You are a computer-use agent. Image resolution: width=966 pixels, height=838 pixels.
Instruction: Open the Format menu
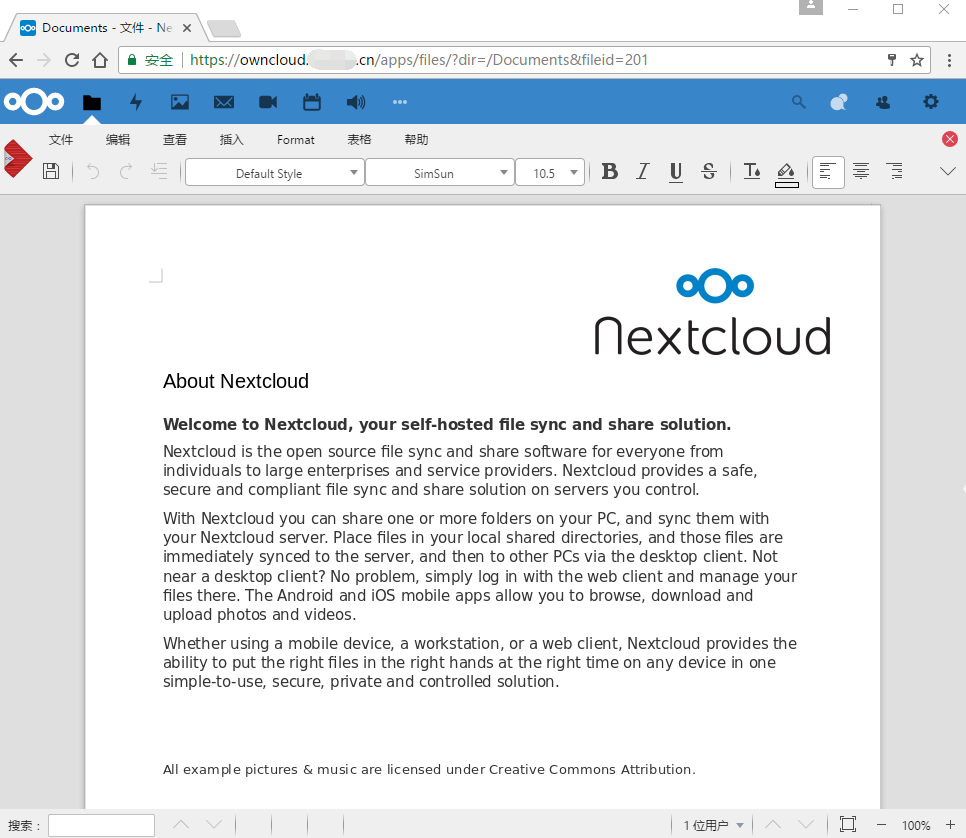coord(295,139)
